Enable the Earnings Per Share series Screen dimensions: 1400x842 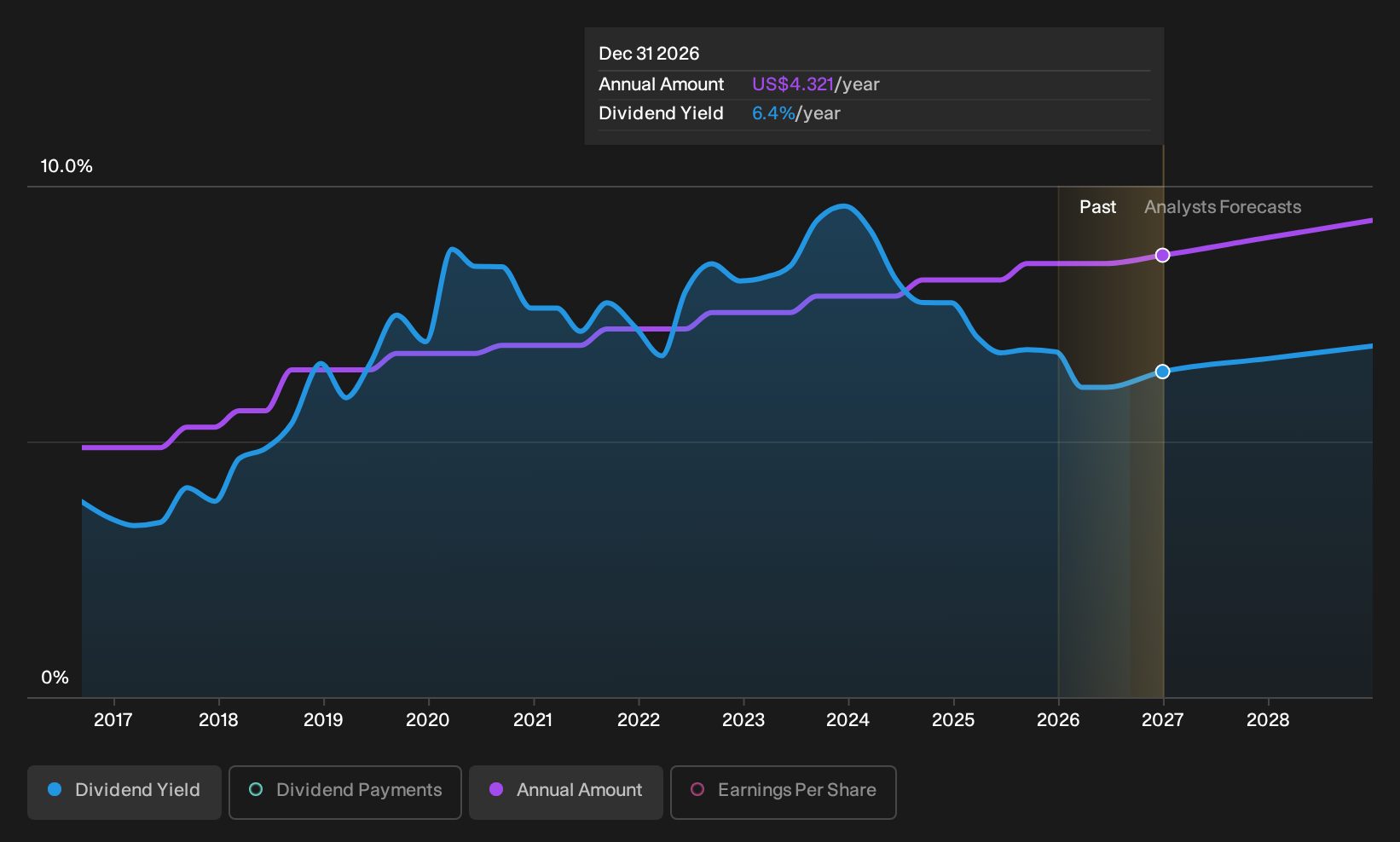(784, 793)
